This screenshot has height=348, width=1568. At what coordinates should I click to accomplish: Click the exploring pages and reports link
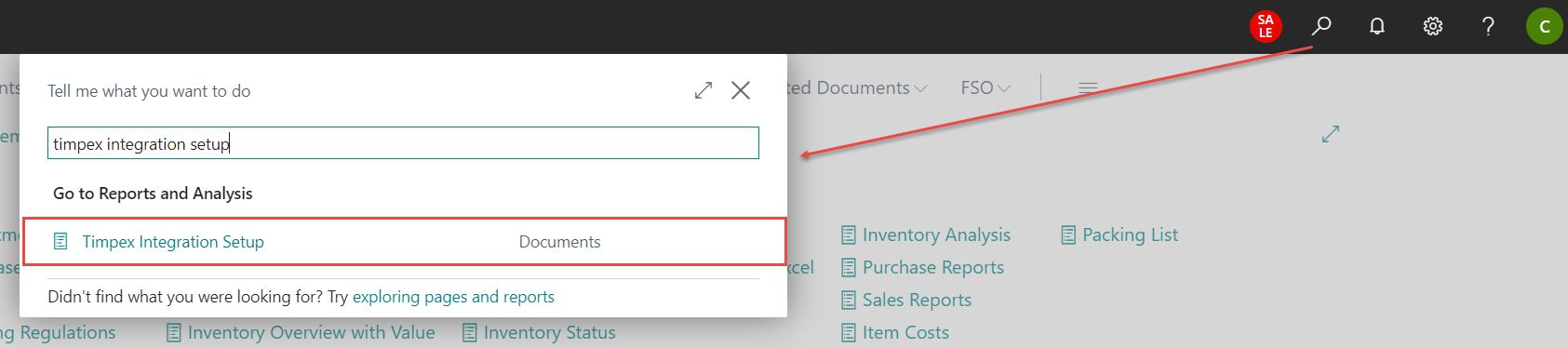click(453, 297)
